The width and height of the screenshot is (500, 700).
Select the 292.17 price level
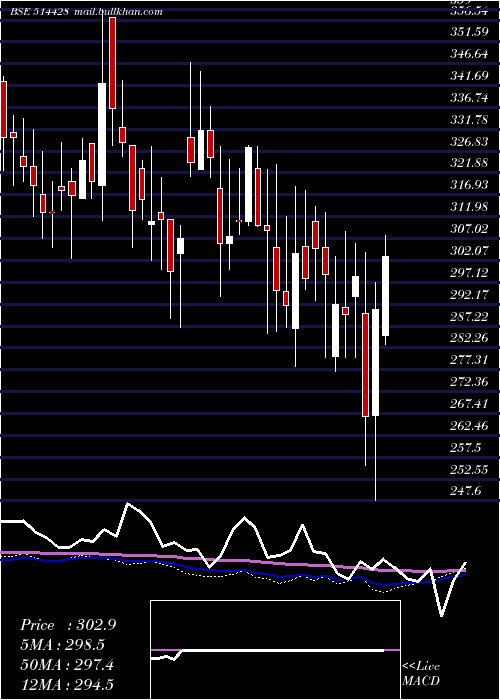coord(469,295)
